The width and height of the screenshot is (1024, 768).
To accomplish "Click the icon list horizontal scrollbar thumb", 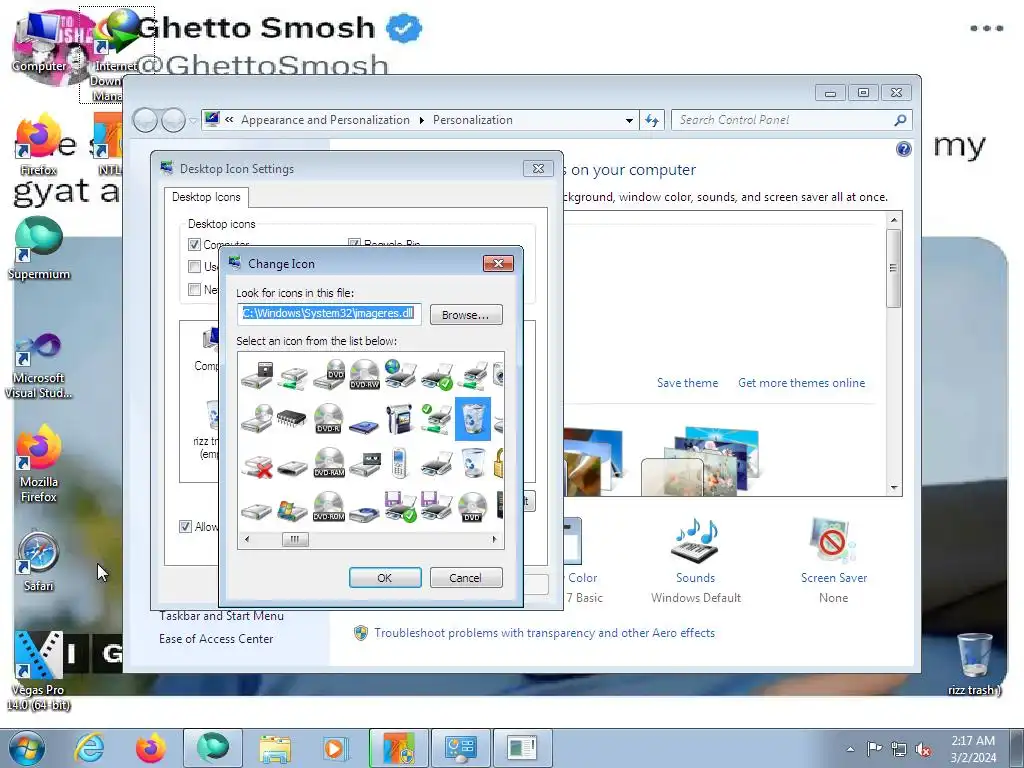I will point(295,539).
